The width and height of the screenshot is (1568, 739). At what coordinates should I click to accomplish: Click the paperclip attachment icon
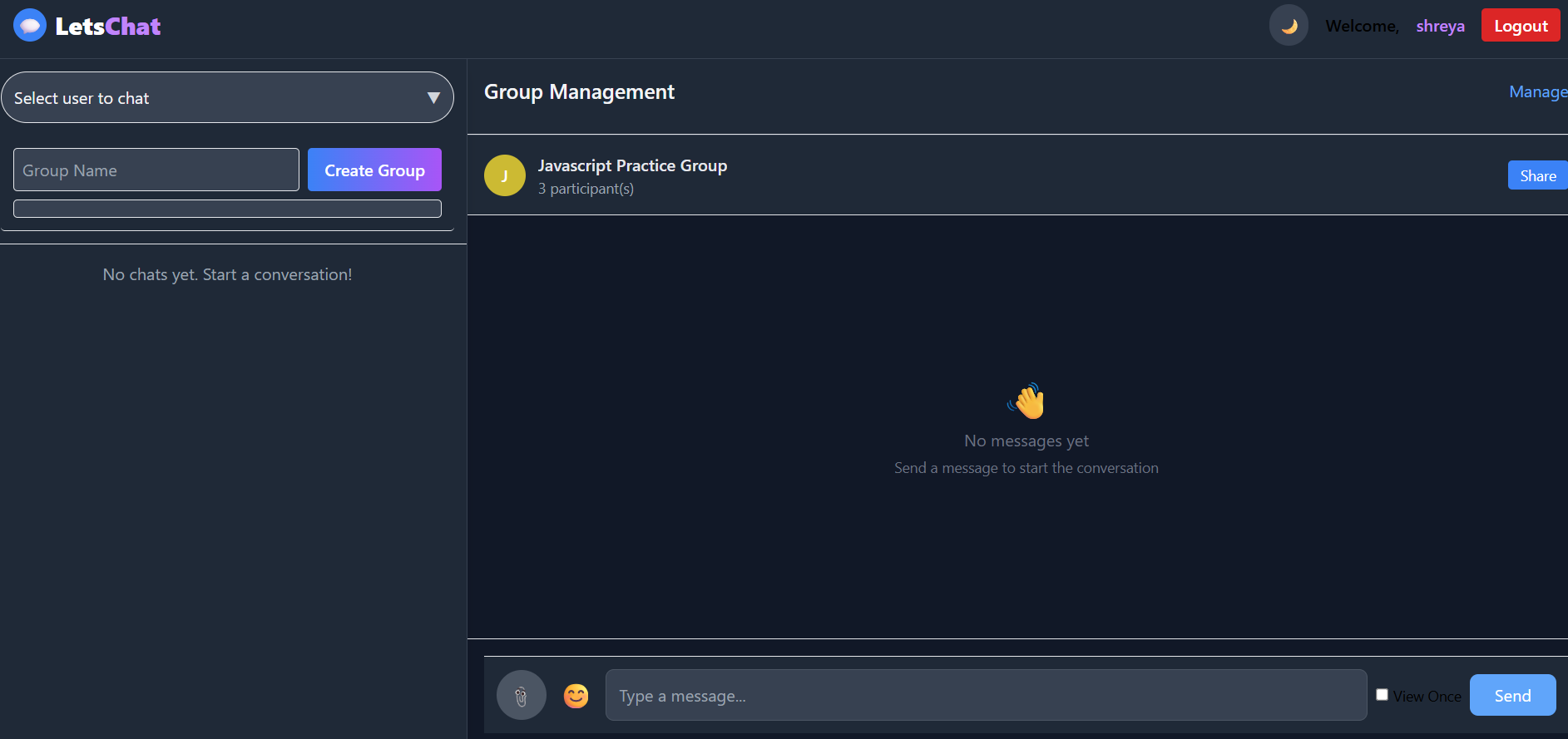click(x=521, y=696)
